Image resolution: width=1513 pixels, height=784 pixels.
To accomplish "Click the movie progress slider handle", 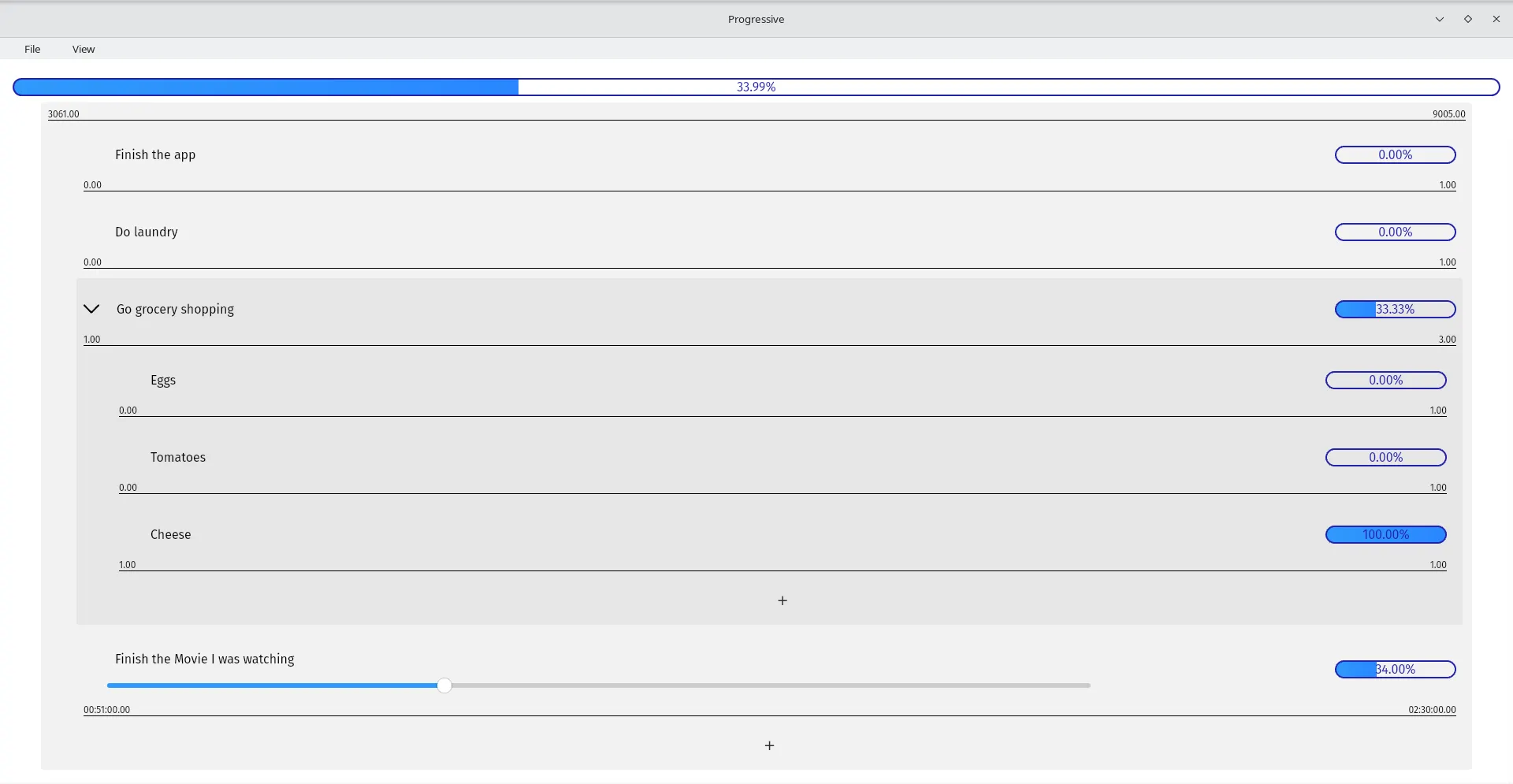I will pos(444,686).
